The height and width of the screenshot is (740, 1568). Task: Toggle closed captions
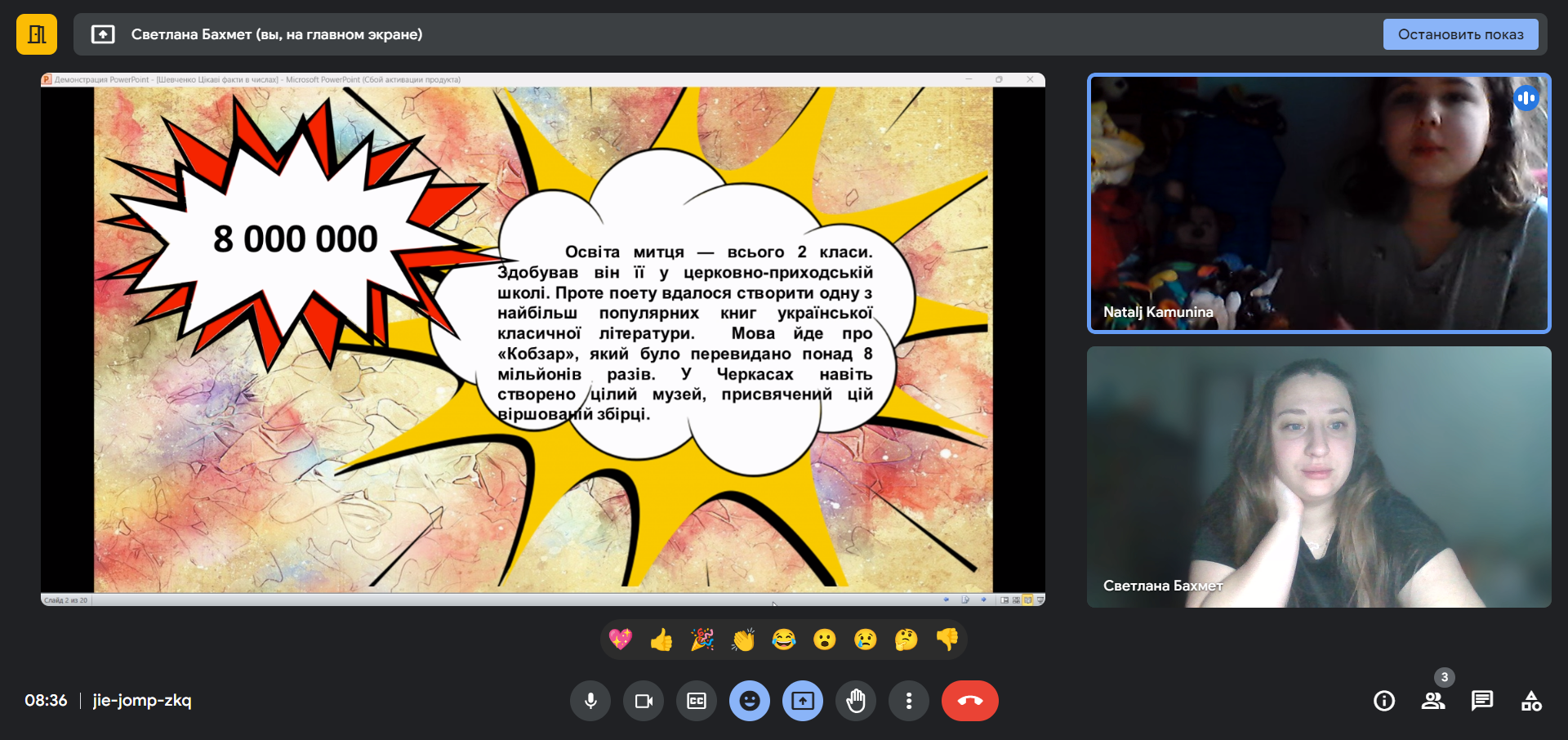click(x=697, y=701)
